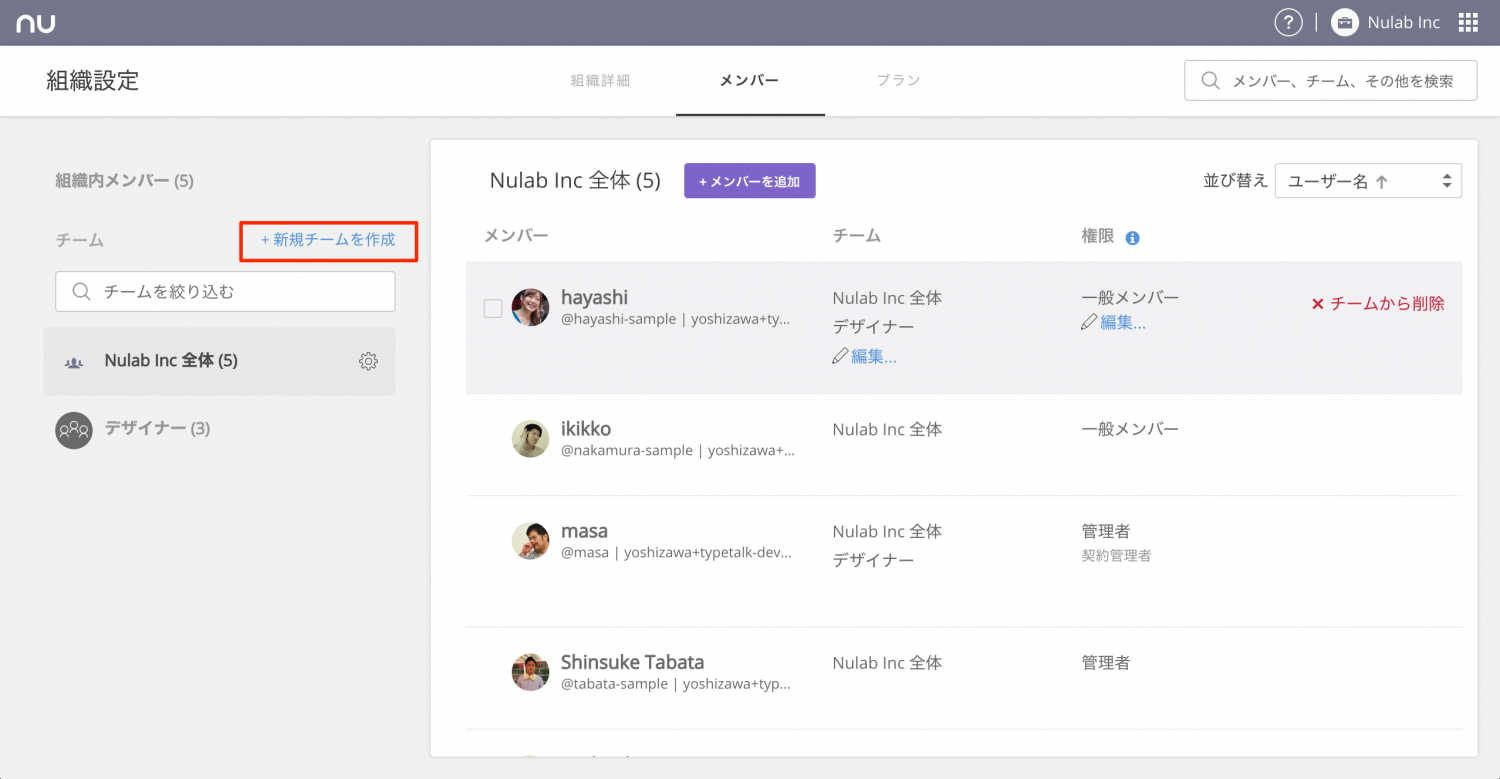Click the info icon next to 権限
The image size is (1500, 779).
[1133, 238]
